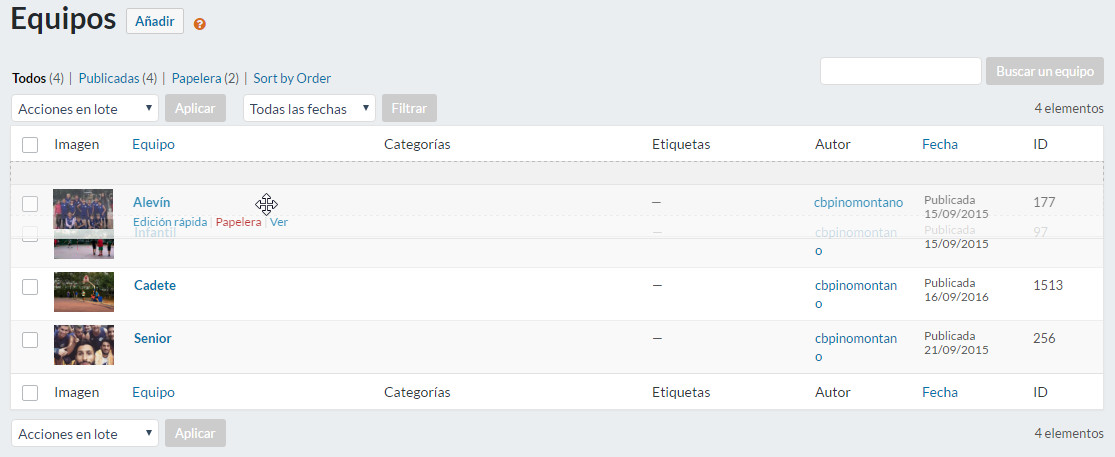Open the Todas las fechas dropdown
Screen dimensions: 1115x457
click(x=309, y=108)
